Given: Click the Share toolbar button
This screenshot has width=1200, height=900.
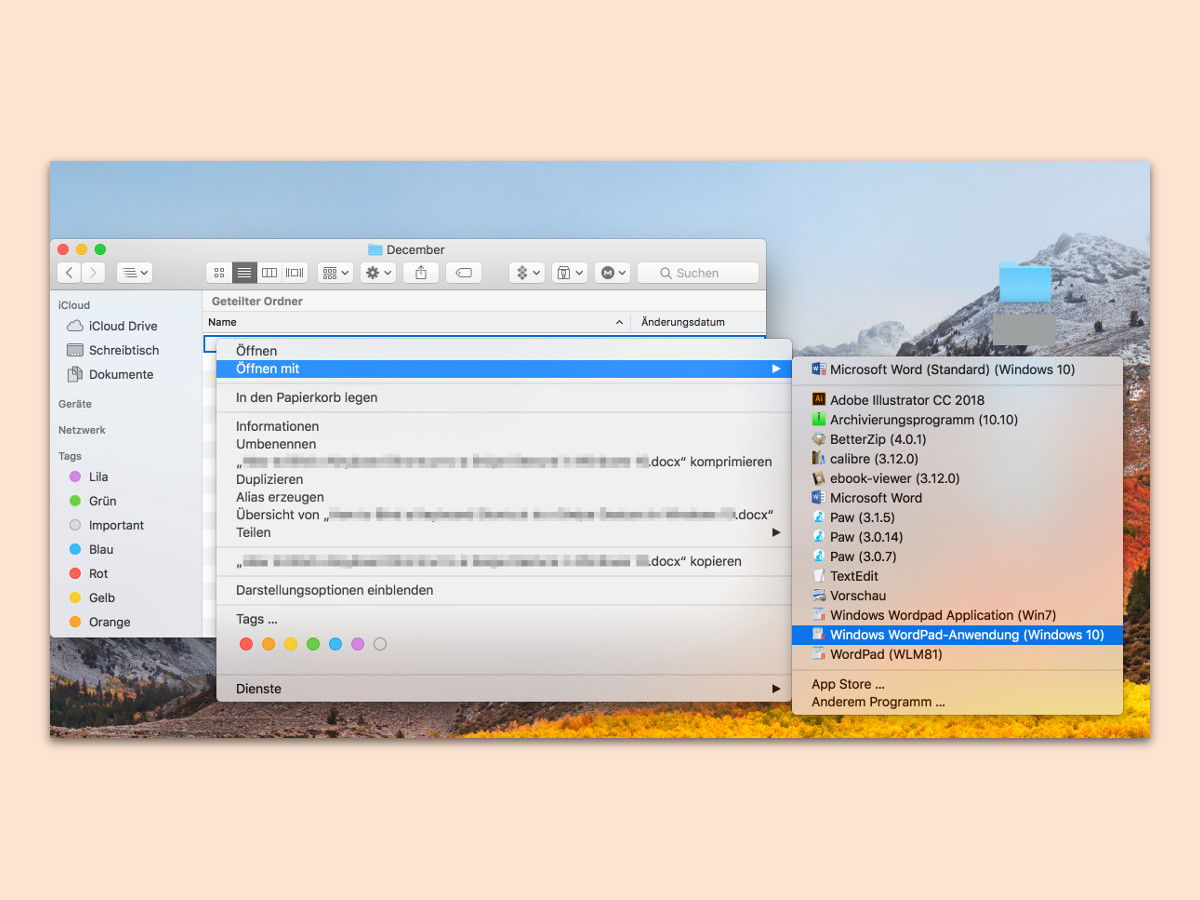Looking at the screenshot, I should pos(421,273).
